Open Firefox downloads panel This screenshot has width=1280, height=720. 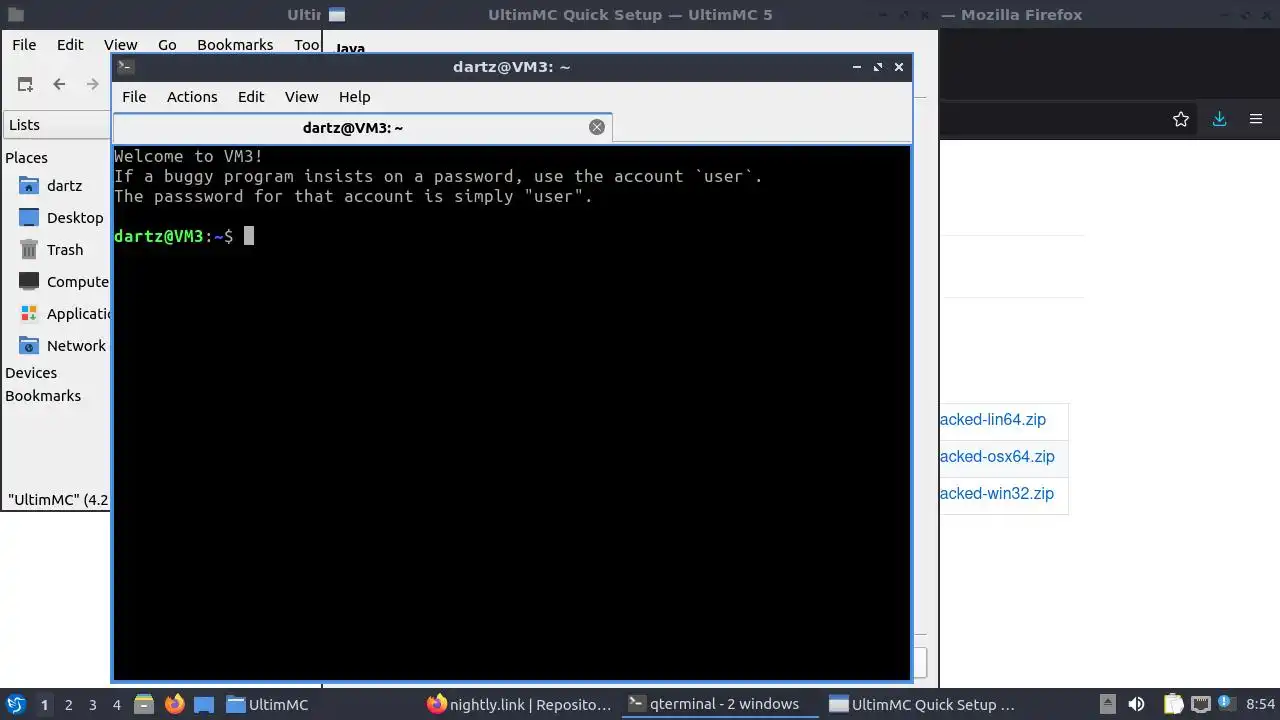pos(1219,119)
